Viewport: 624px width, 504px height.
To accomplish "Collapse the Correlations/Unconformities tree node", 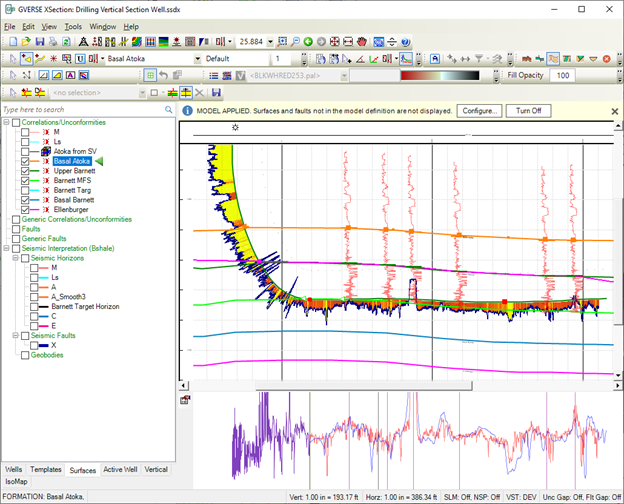I will (6, 123).
